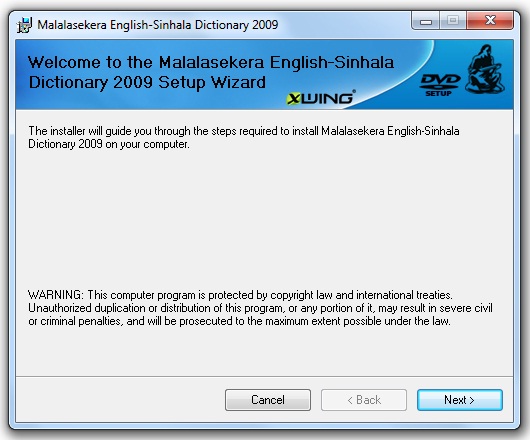This screenshot has width=530, height=440.
Task: Click the WARNING copyright notice text
Action: (x=260, y=308)
